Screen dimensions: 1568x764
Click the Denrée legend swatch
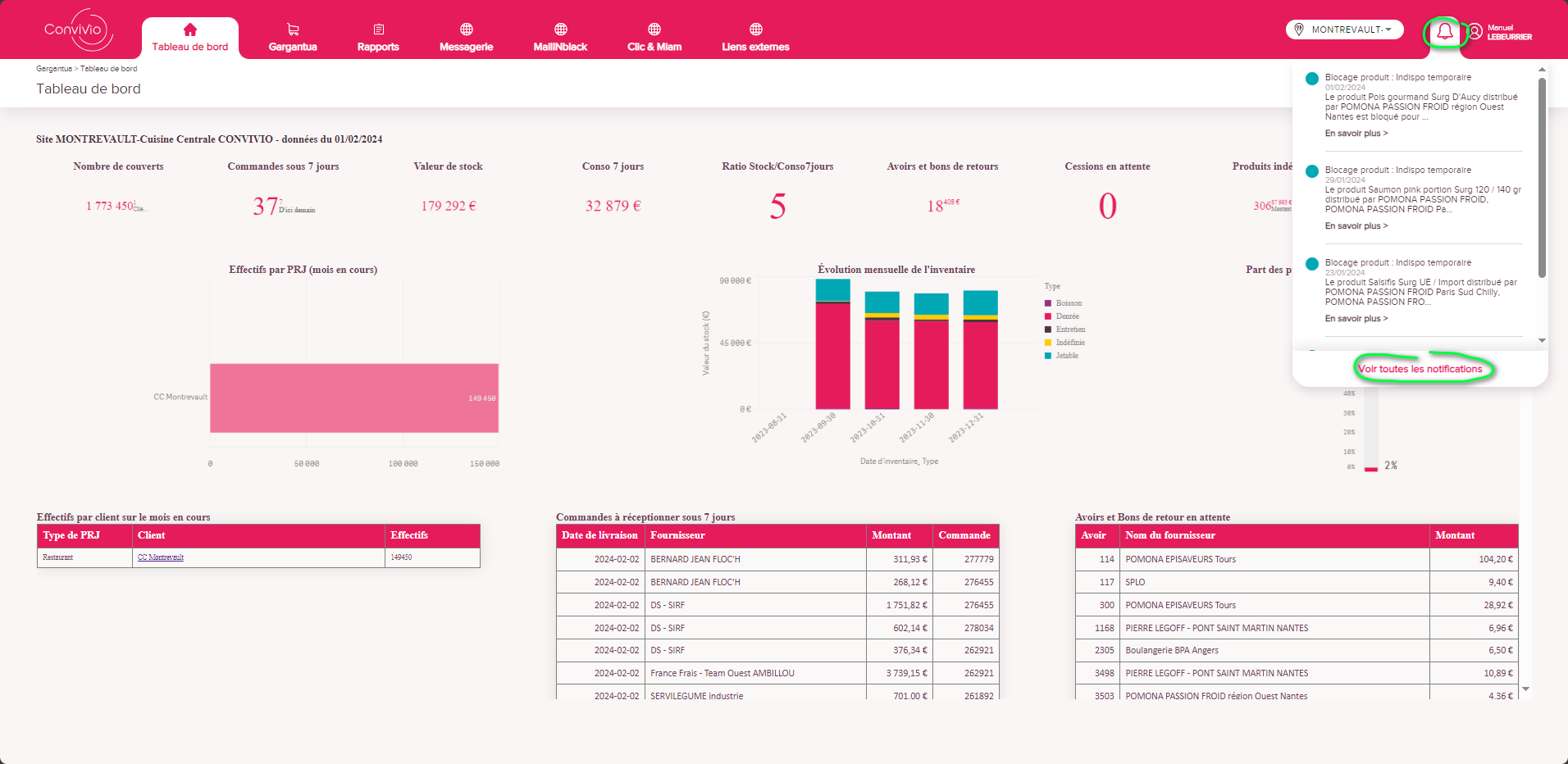1048,316
